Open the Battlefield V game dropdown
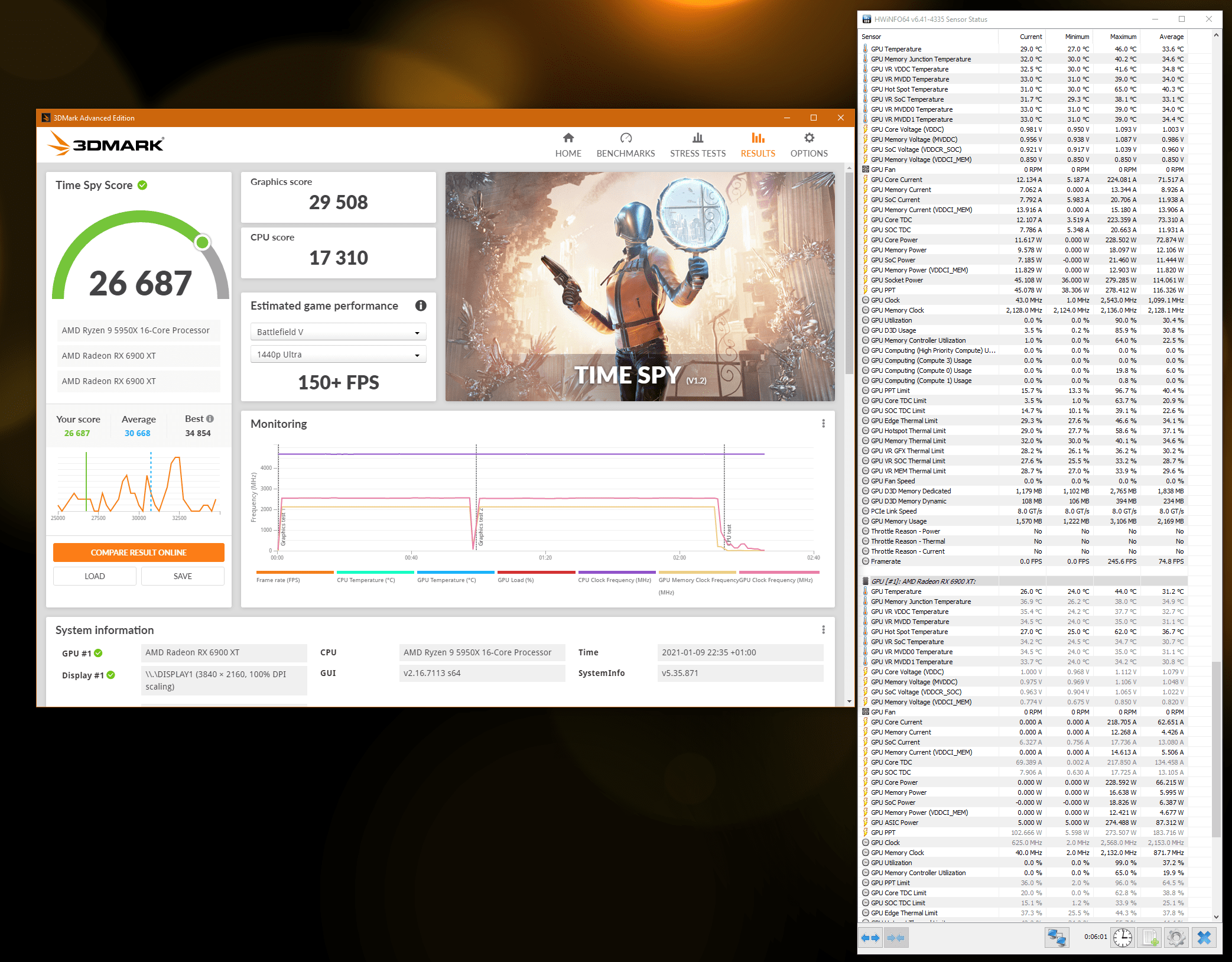The image size is (1232, 962). coord(339,332)
